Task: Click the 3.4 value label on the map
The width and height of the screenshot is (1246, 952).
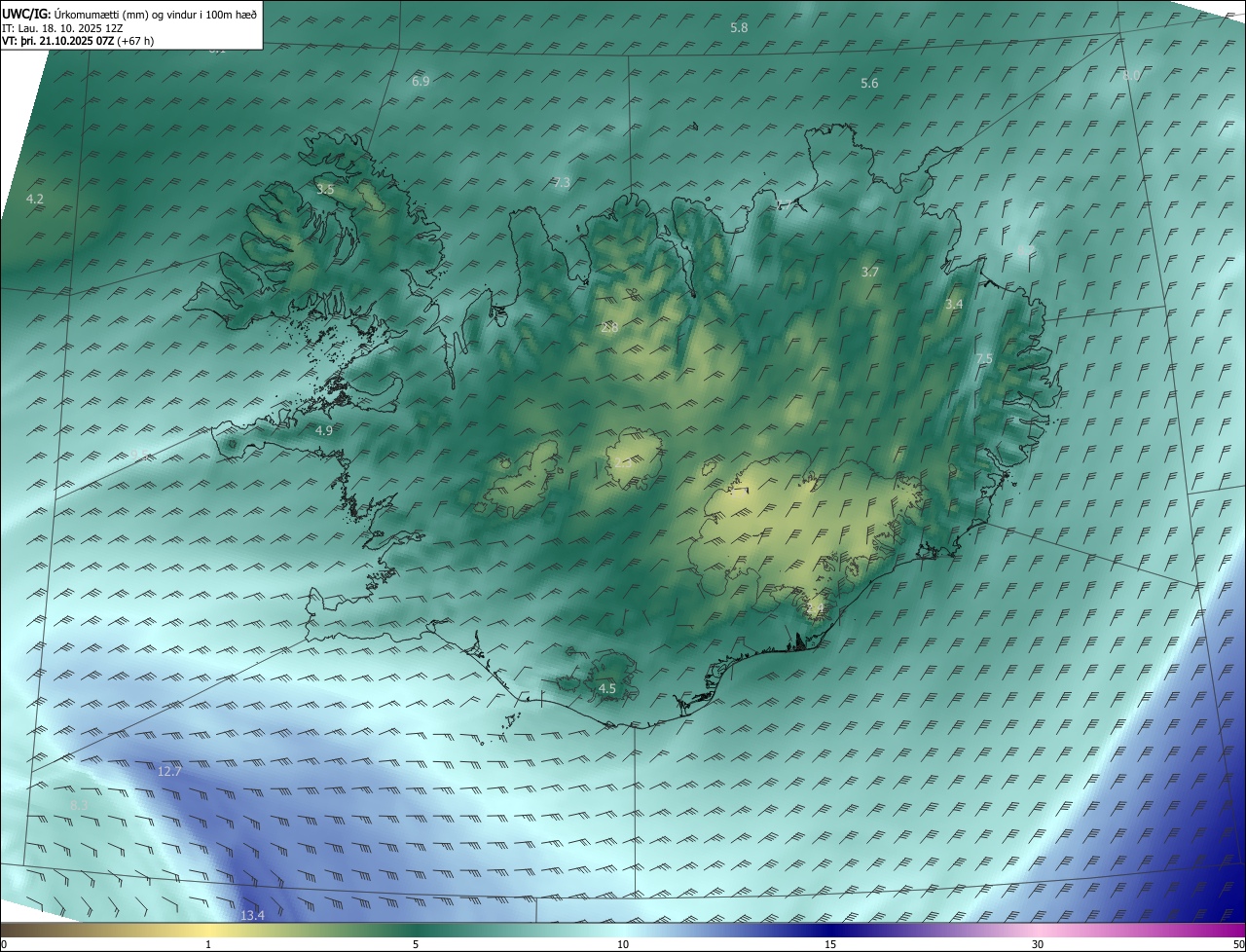Action: pos(954,305)
